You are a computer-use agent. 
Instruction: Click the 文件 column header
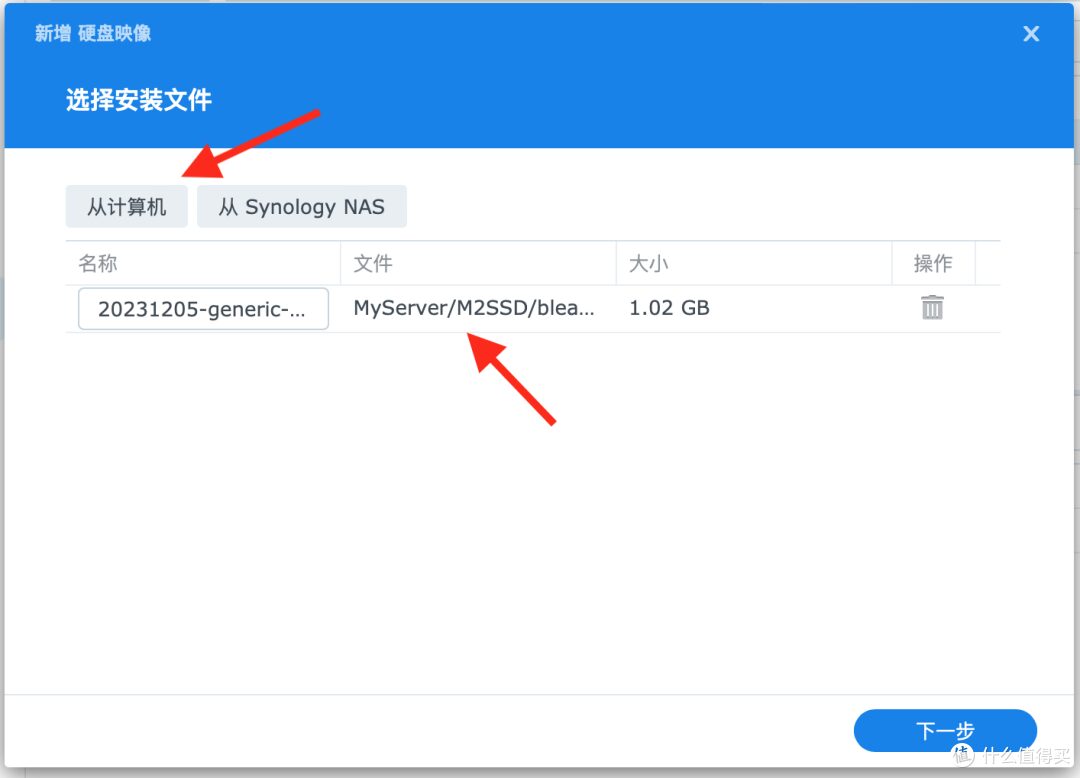(x=372, y=263)
